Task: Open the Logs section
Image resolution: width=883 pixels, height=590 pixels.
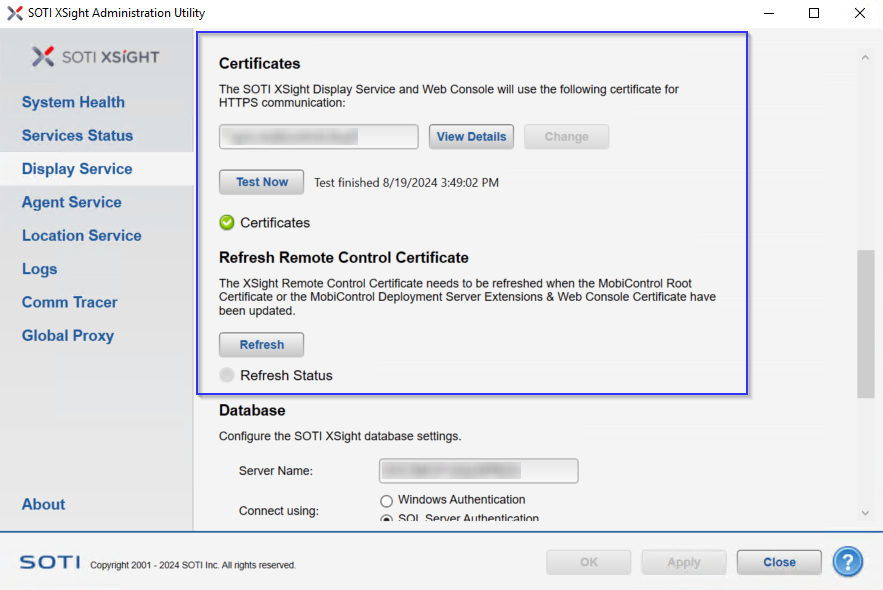Action: [39, 269]
